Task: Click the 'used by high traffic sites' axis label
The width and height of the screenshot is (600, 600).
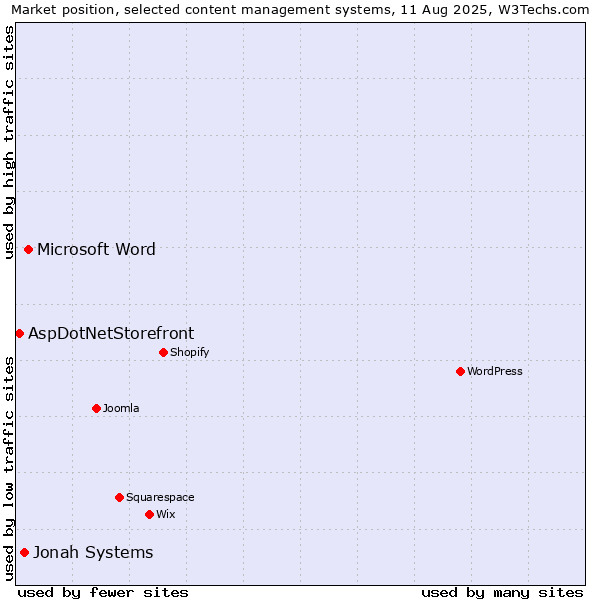Action: 8,142
